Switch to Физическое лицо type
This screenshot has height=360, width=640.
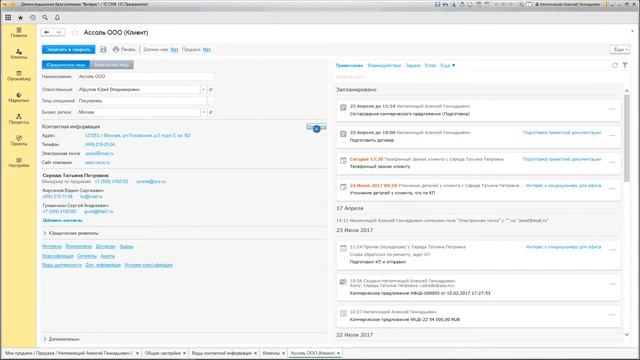pyautogui.click(x=111, y=65)
